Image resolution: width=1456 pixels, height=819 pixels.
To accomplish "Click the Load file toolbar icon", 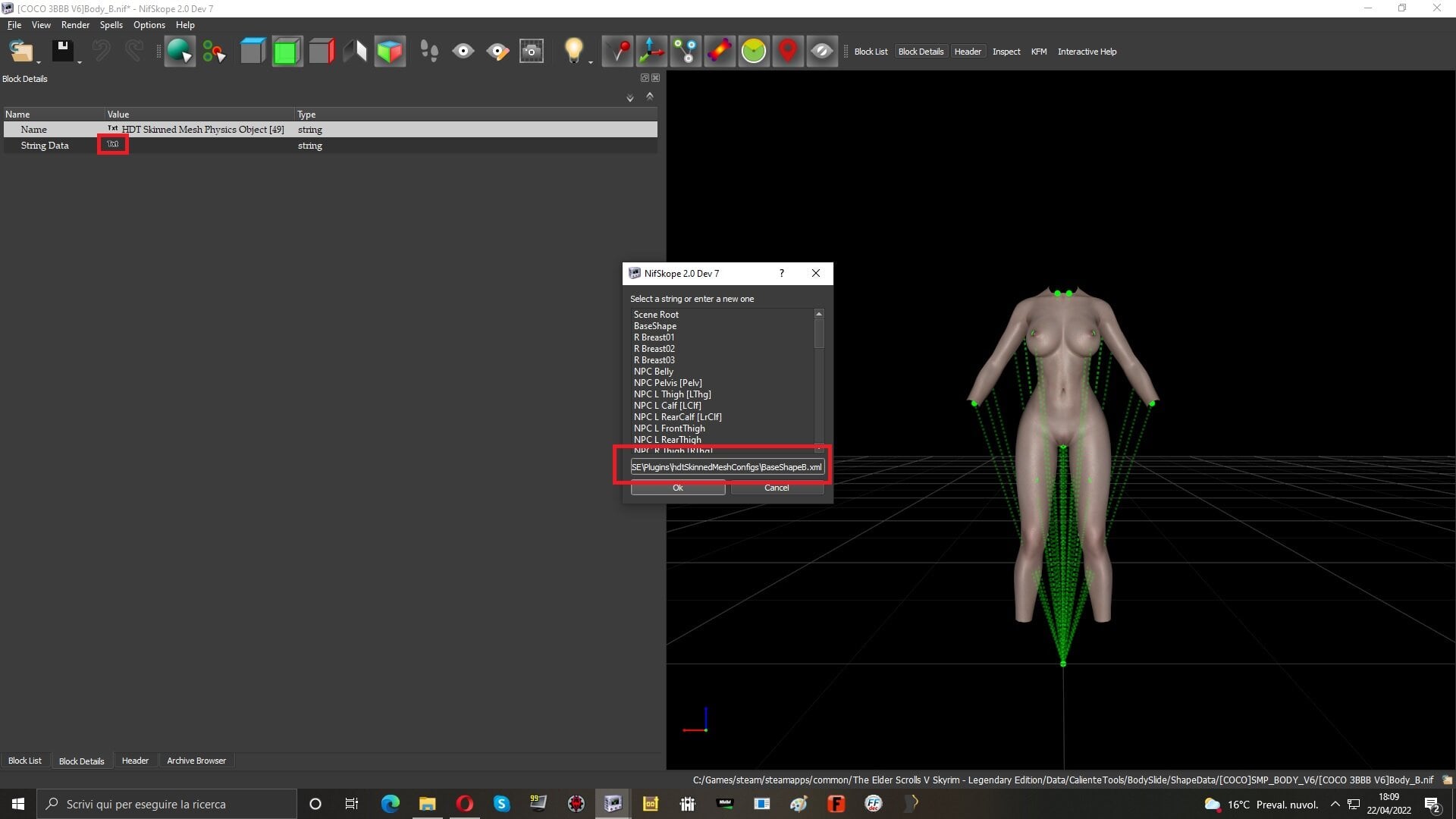I will click(x=20, y=52).
